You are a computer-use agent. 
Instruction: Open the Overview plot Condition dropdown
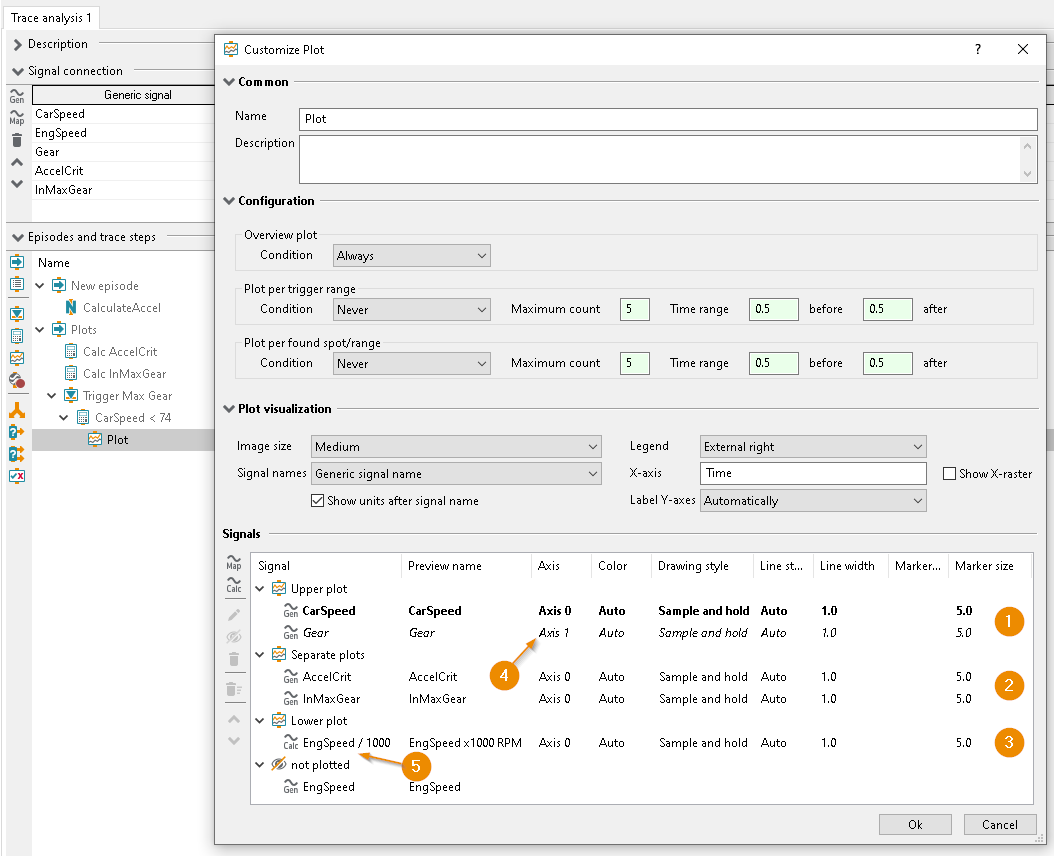pos(411,256)
